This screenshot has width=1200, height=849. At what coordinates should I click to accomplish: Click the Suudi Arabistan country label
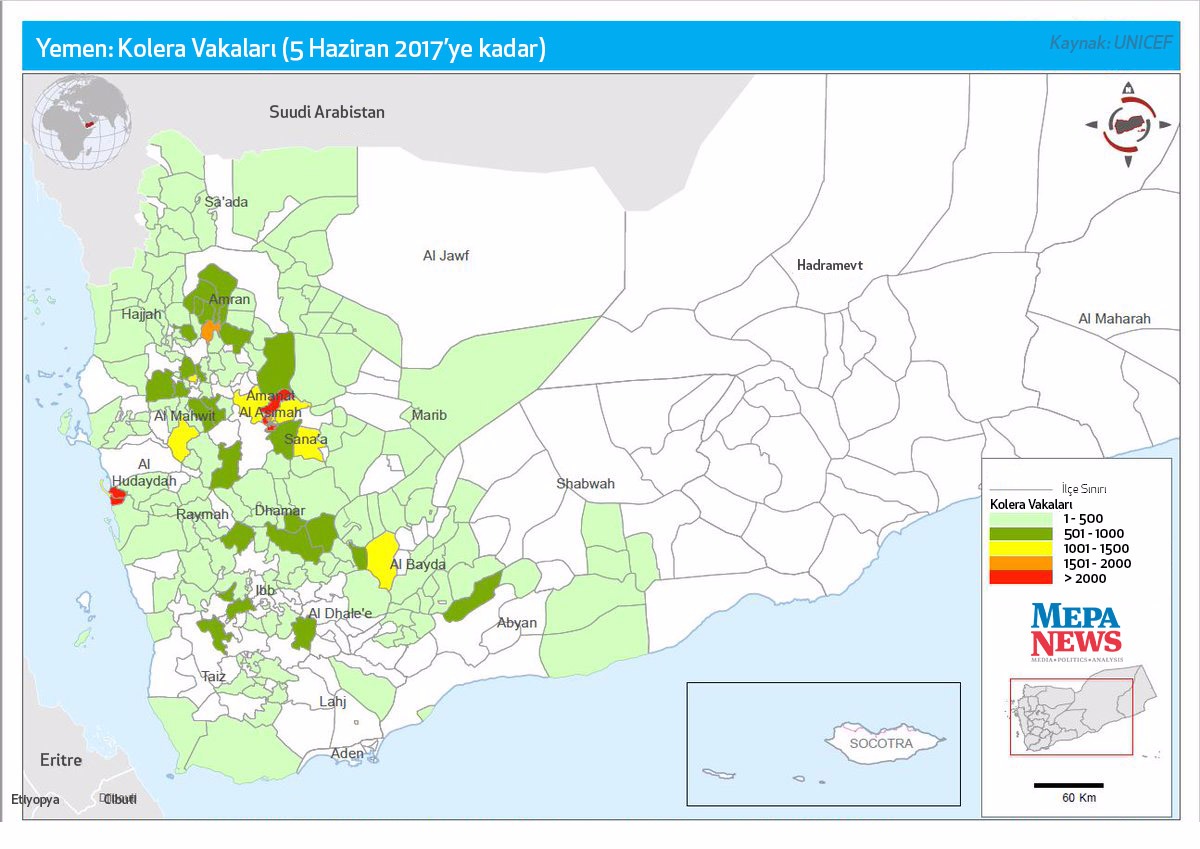pyautogui.click(x=326, y=112)
